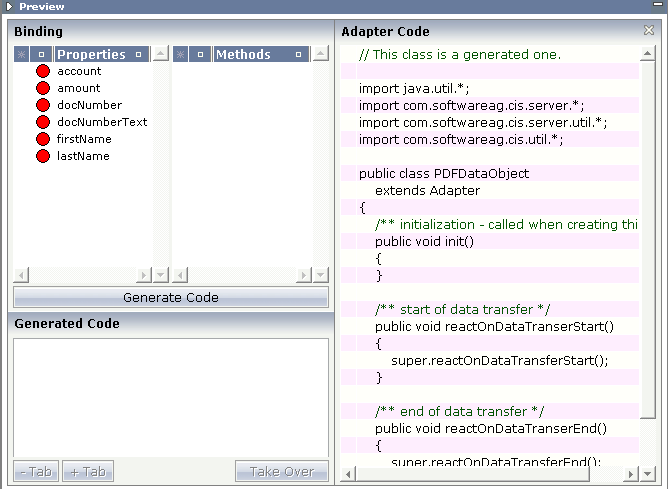Click the + Tab button

pos(88,472)
